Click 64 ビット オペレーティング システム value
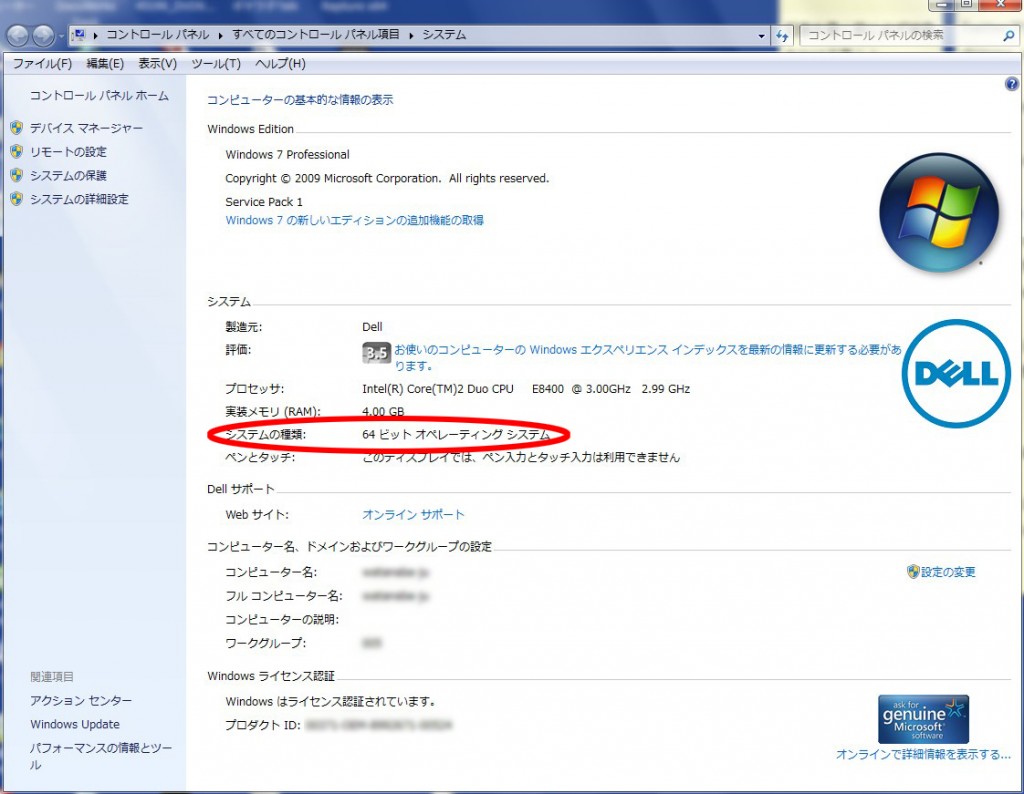Screen dimensions: 1024x794 pos(456,434)
